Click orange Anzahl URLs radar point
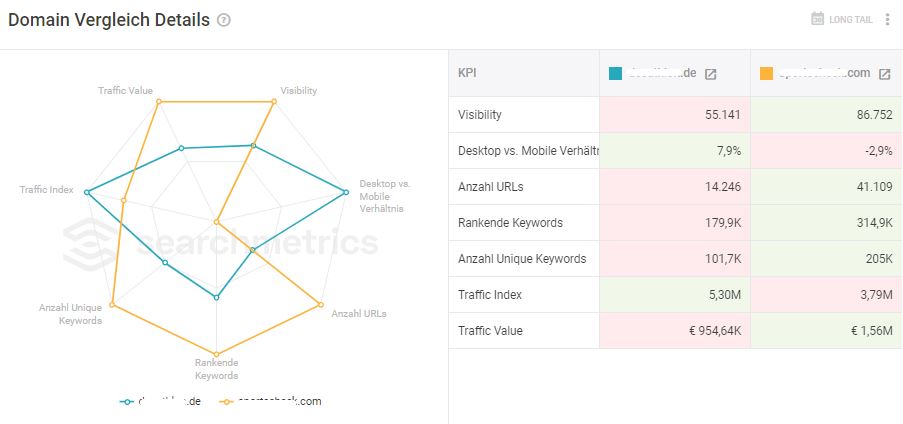Screen dimensions: 903x424 tap(320, 305)
